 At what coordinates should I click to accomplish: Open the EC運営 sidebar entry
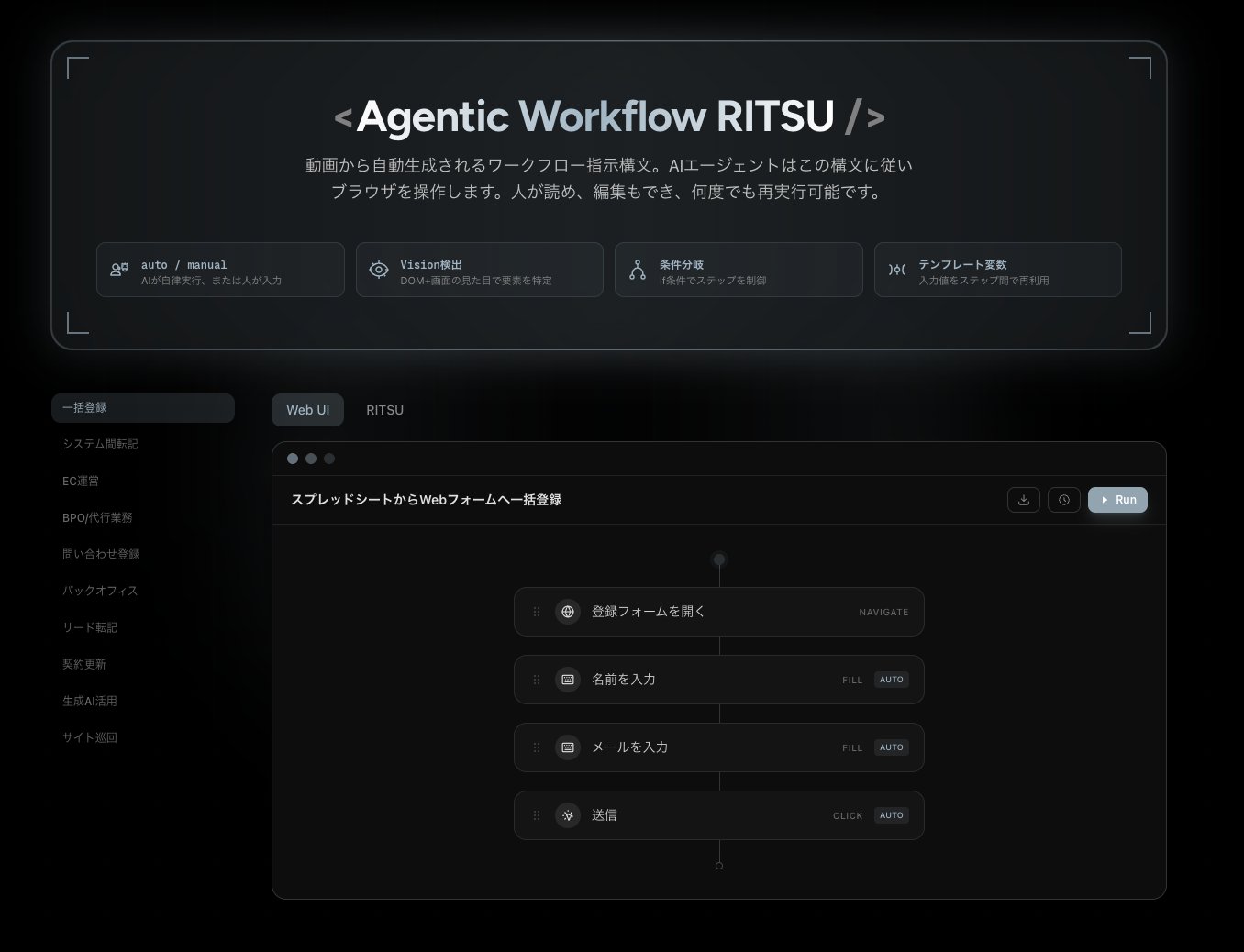[x=82, y=481]
